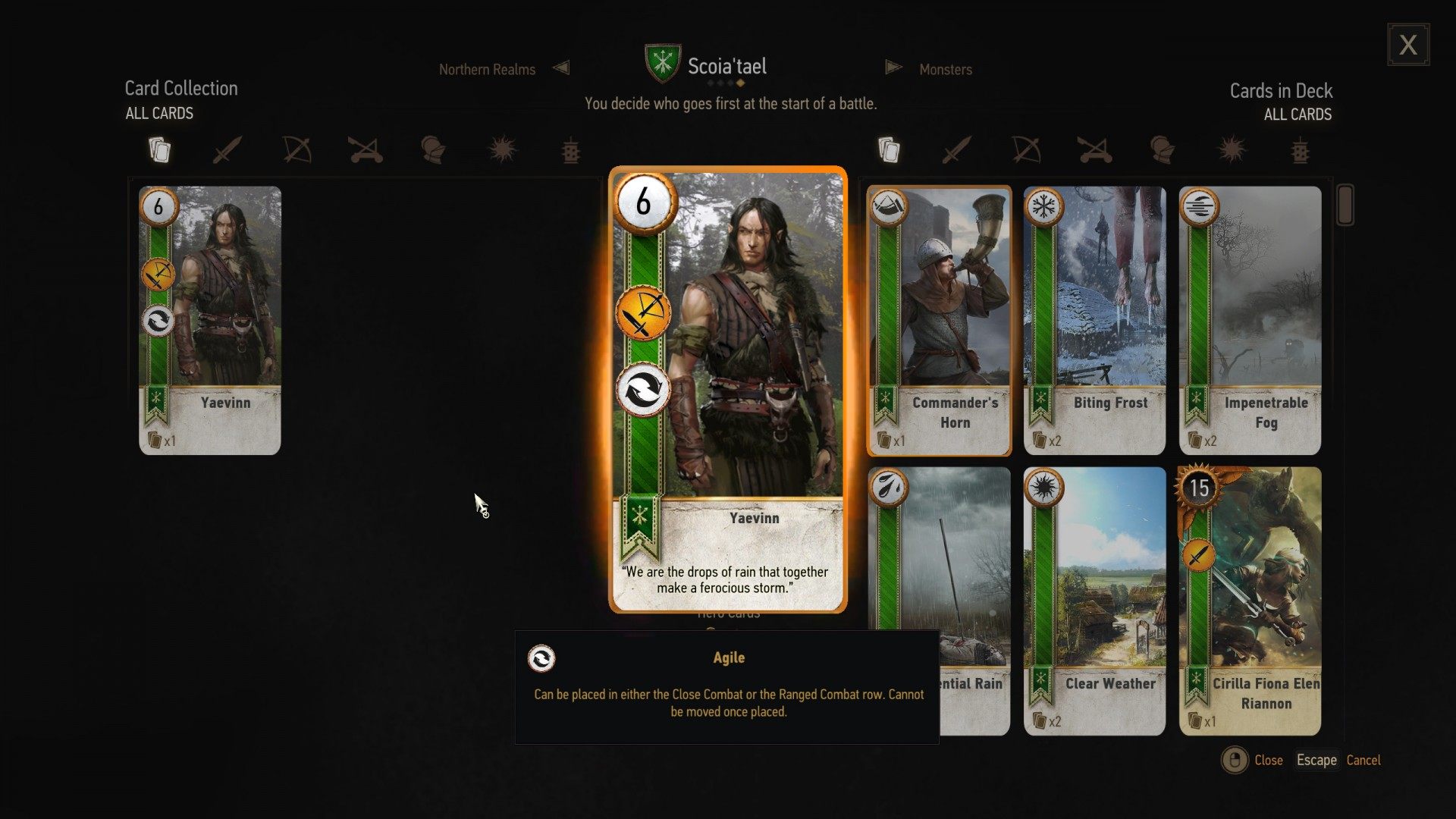This screenshot has width=1456, height=819.
Task: Filter Card Collection by ranged bow icon
Action: pos(297,149)
